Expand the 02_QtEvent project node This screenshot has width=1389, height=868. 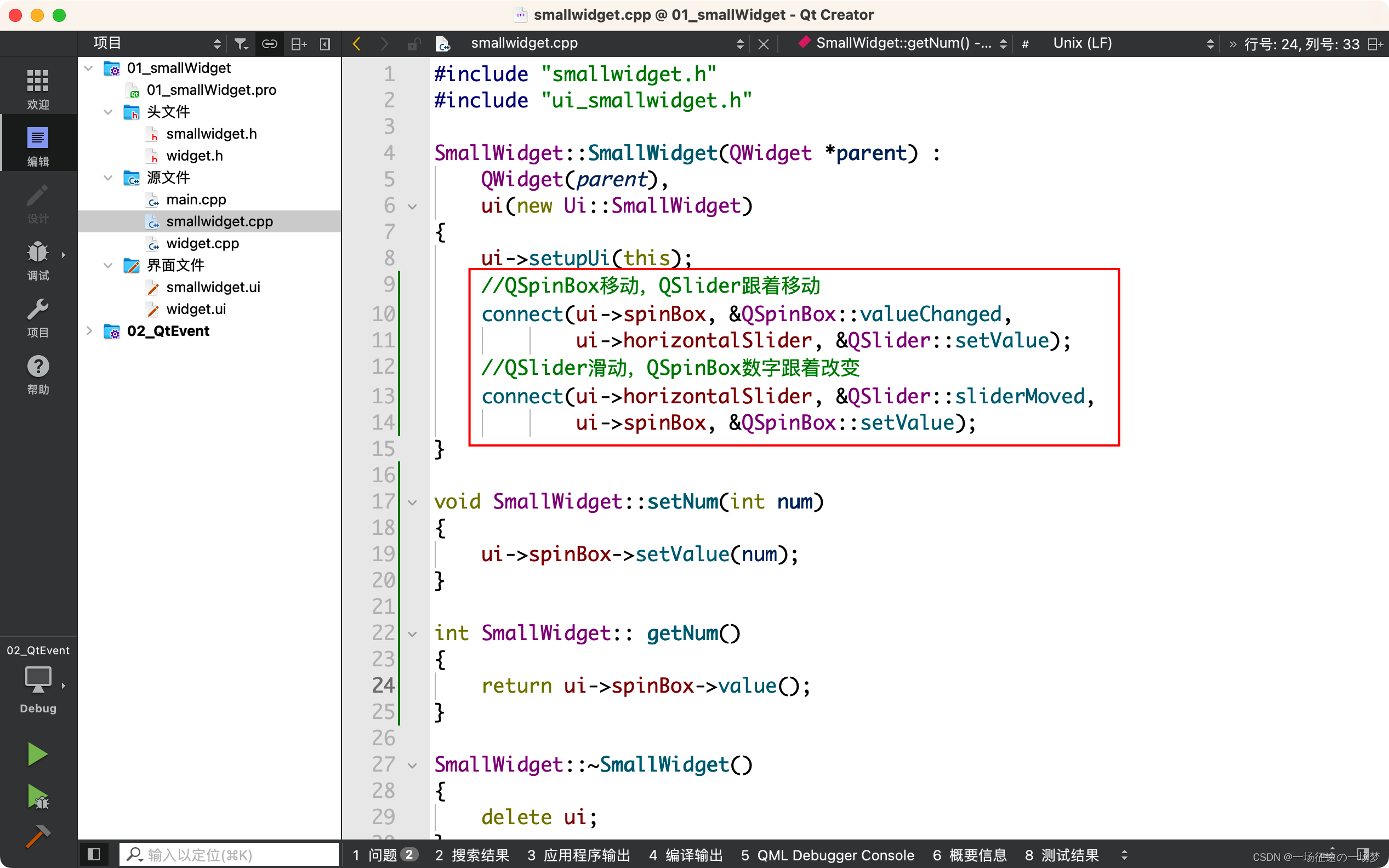pyautogui.click(x=89, y=330)
